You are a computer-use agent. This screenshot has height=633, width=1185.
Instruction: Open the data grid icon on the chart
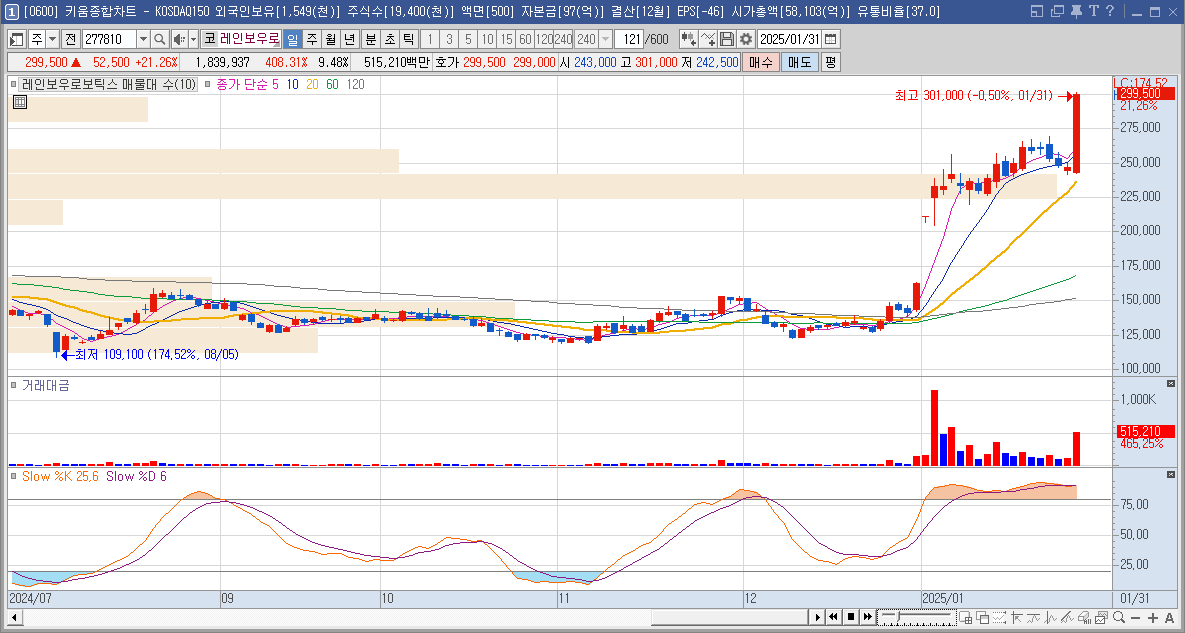(x=20, y=102)
